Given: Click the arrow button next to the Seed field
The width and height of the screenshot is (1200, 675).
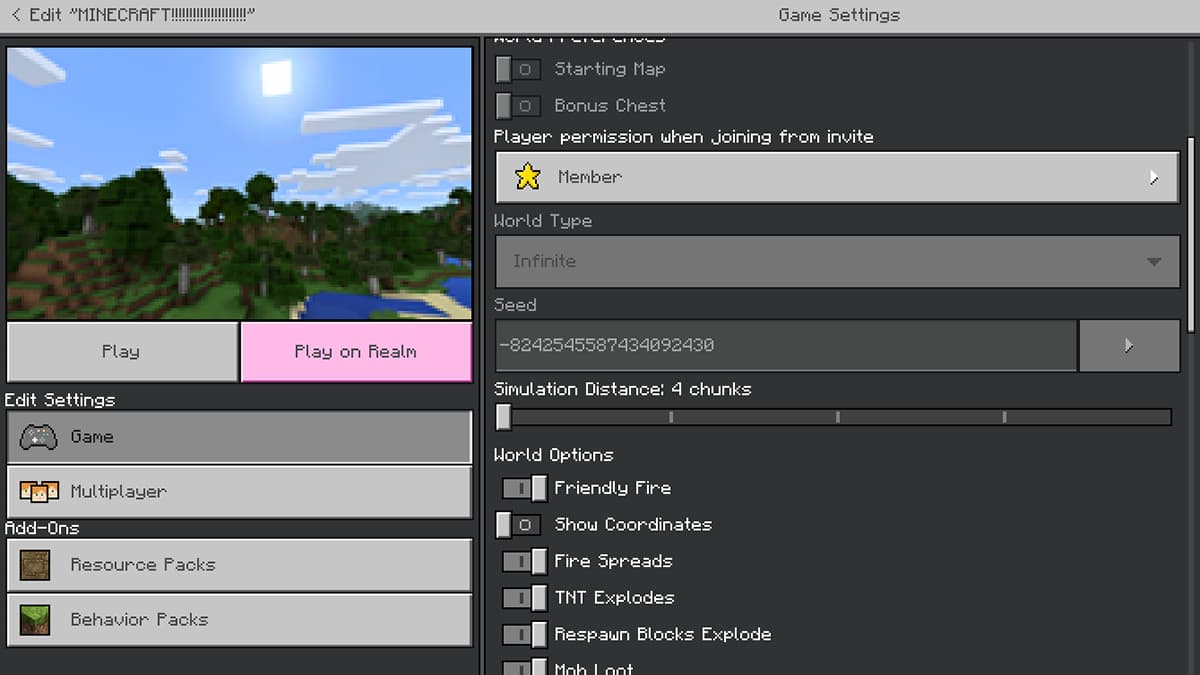Looking at the screenshot, I should pos(1129,345).
